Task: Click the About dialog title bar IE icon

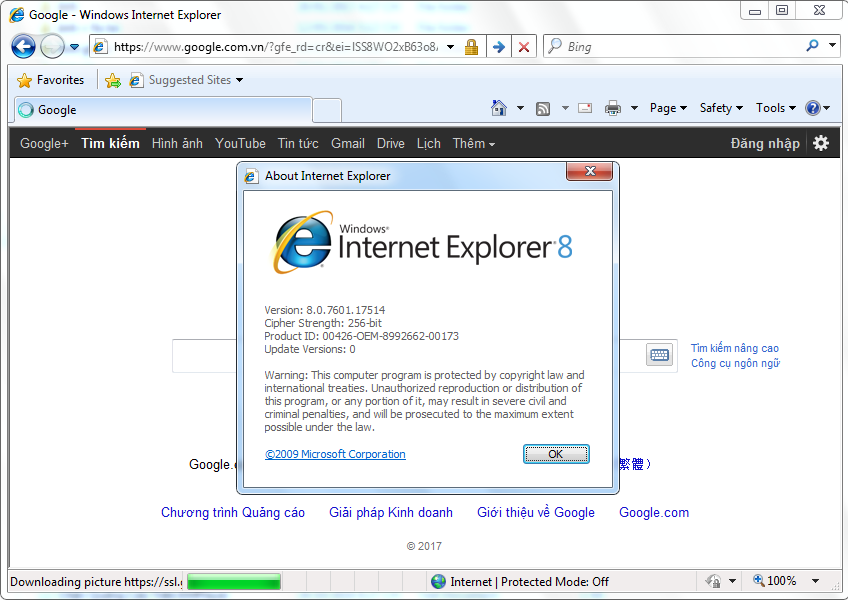Action: [251, 176]
